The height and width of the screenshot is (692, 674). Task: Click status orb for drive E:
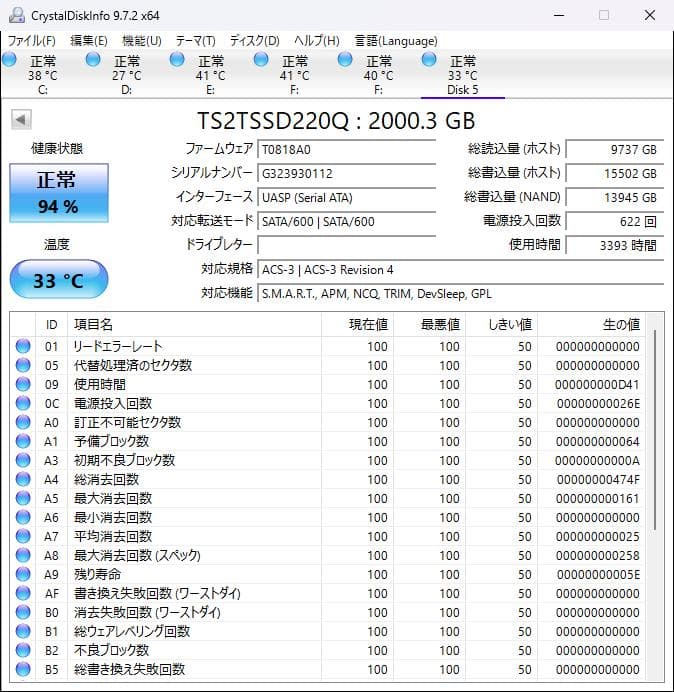177,59
